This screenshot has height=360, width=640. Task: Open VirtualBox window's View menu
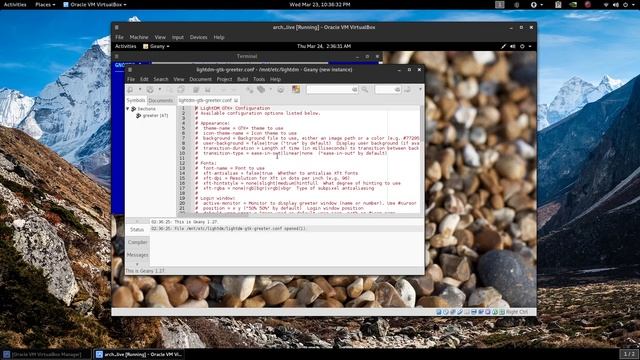[x=160, y=37]
